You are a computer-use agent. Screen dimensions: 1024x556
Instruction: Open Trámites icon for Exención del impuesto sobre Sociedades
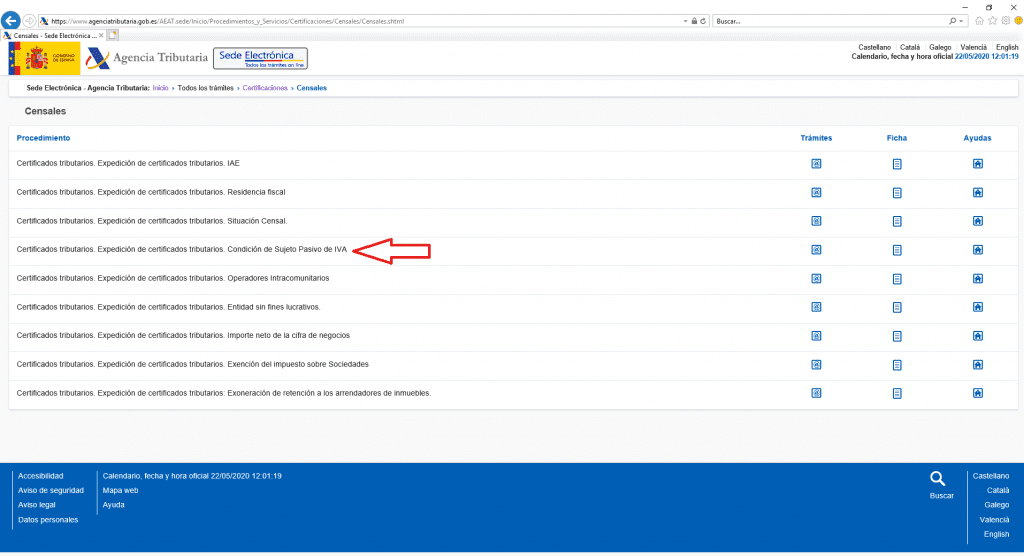click(x=816, y=364)
